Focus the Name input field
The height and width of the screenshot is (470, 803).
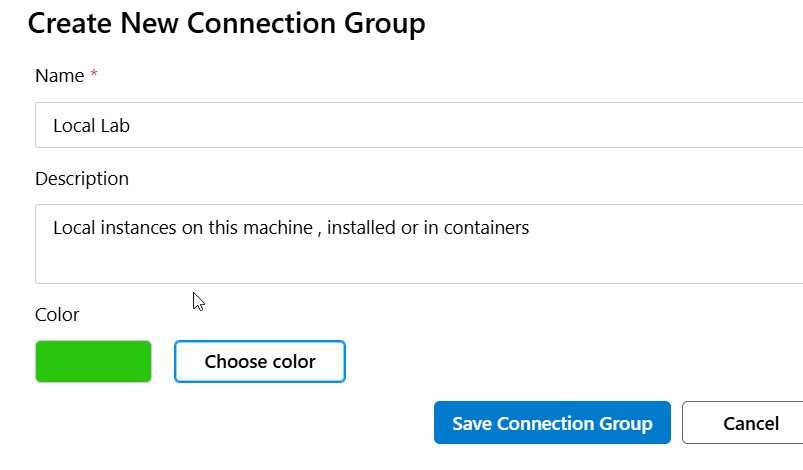pos(420,126)
